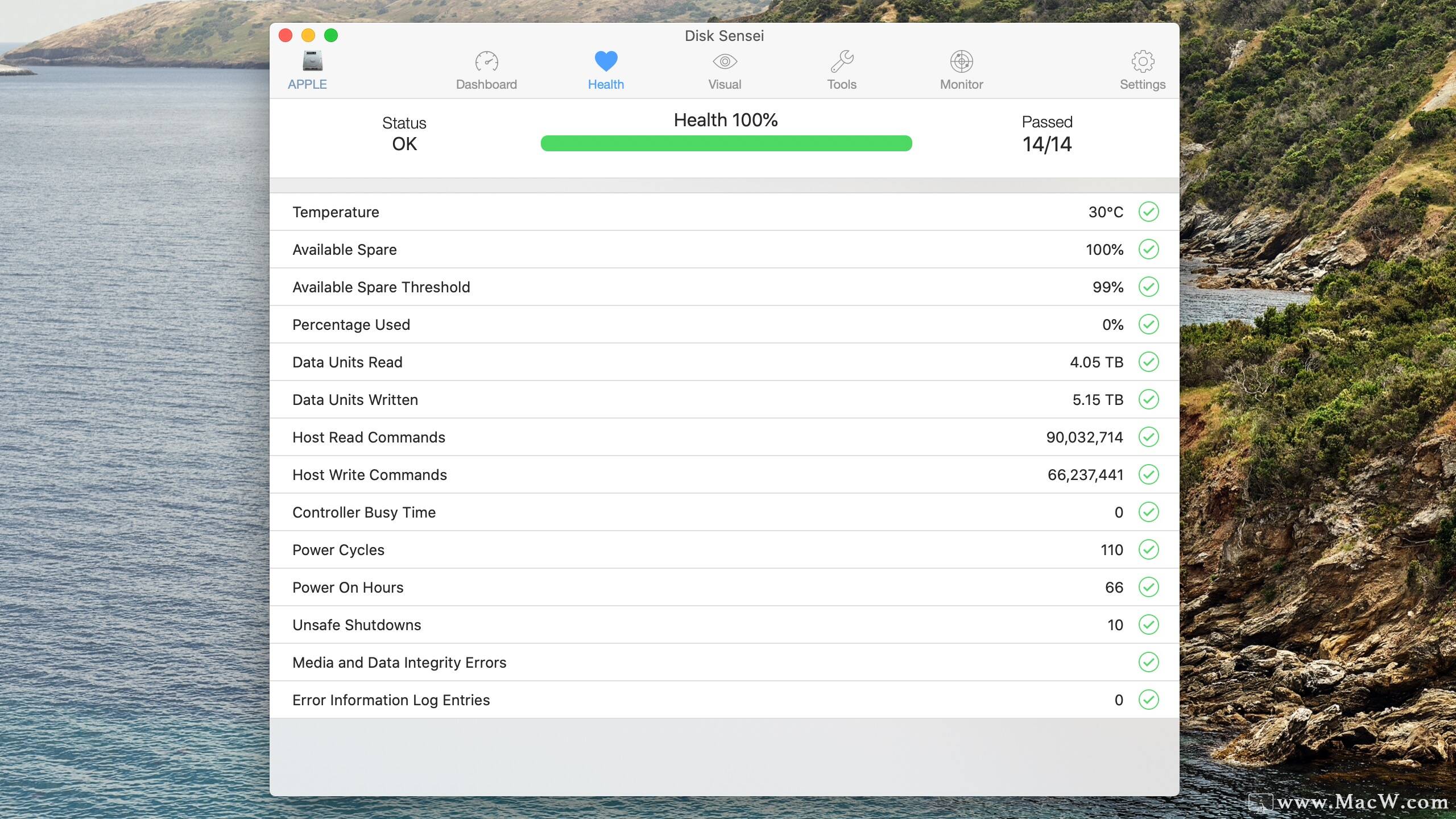The height and width of the screenshot is (819, 1456).
Task: Click the Unsafe Shutdowns checkmark icon
Action: coord(1148,624)
